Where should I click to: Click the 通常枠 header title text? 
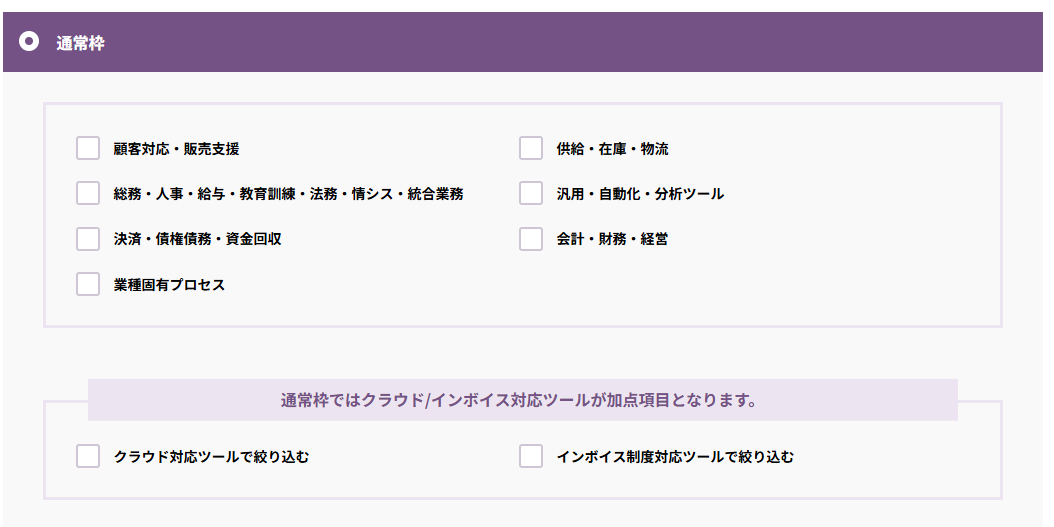click(x=80, y=43)
